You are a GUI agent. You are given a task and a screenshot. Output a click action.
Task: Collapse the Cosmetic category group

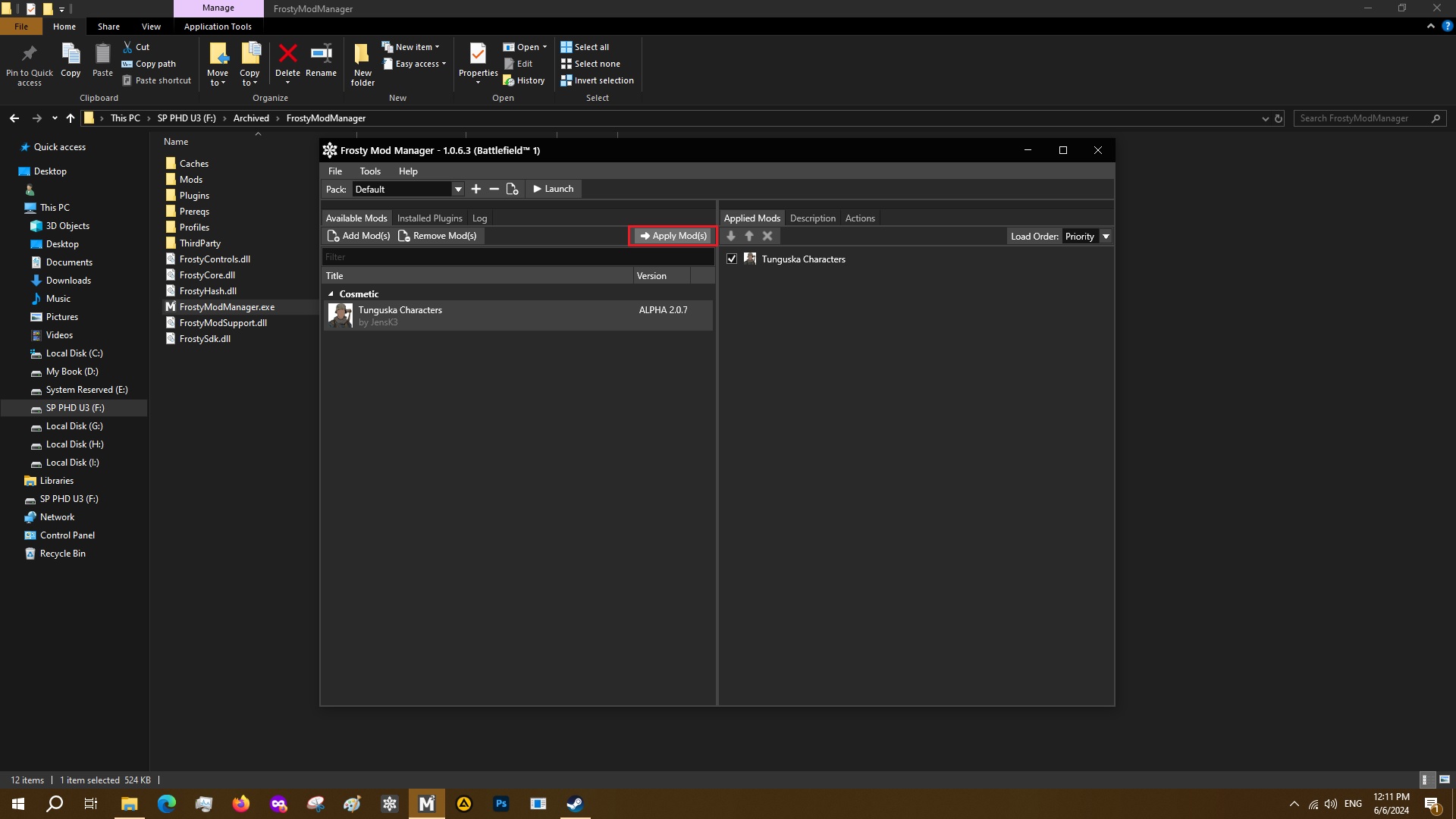coord(331,294)
